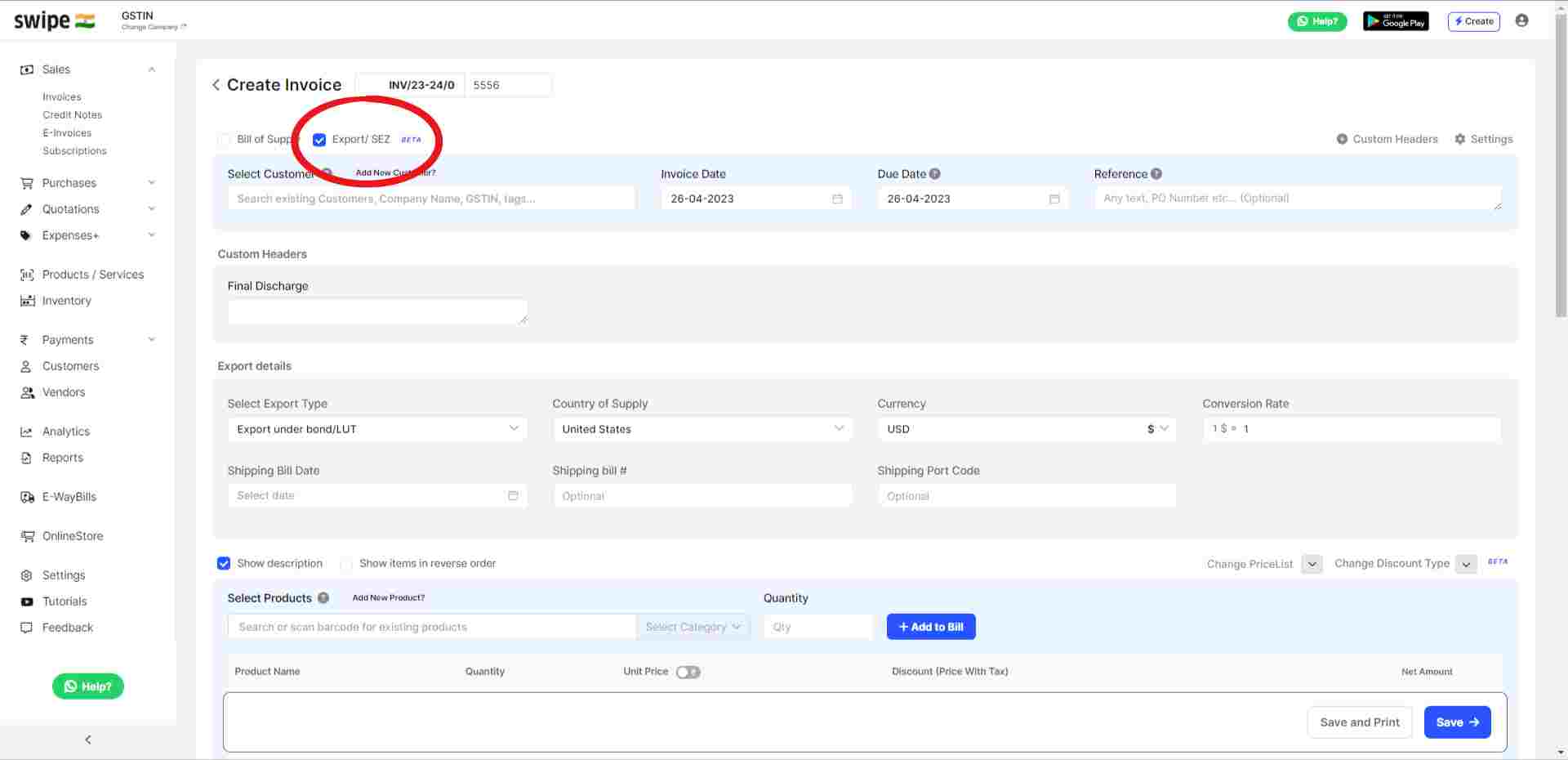Click the Expenses+ tag icon
This screenshot has height=760, width=1568.
tap(27, 235)
